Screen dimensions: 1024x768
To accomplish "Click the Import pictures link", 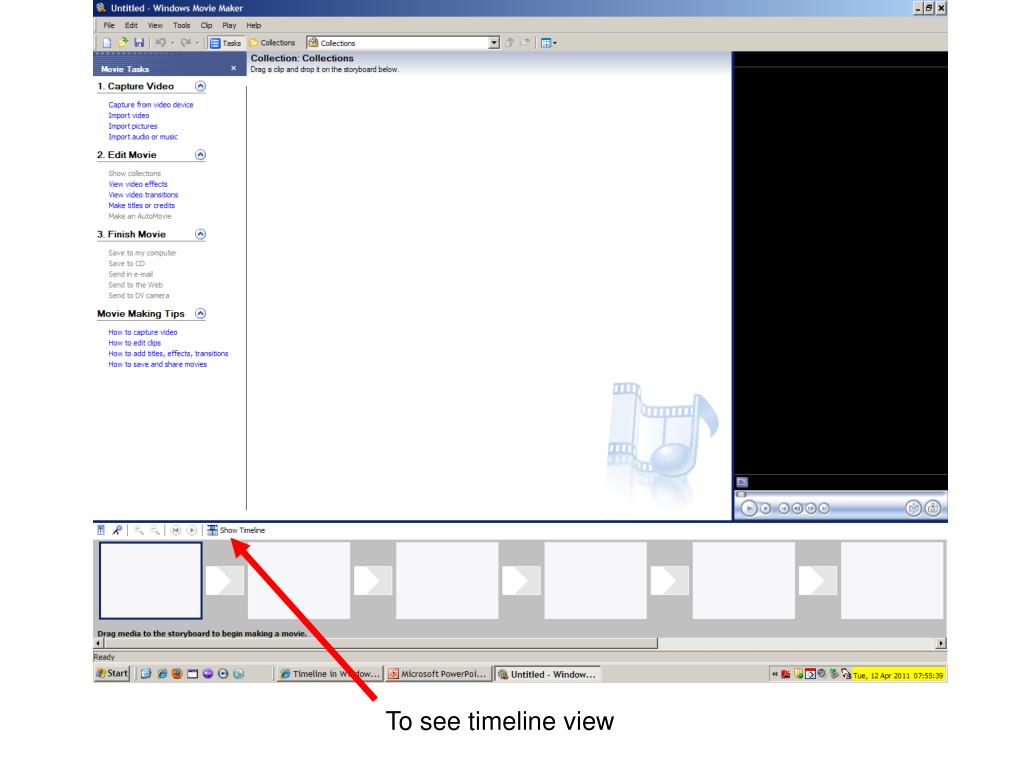I will (133, 126).
